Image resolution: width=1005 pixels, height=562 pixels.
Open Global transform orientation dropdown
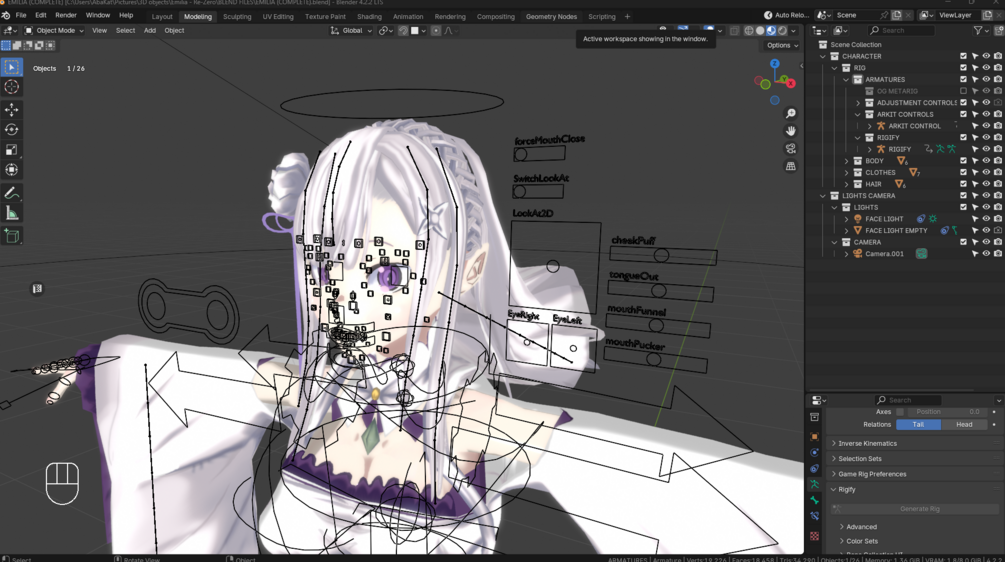pyautogui.click(x=351, y=30)
